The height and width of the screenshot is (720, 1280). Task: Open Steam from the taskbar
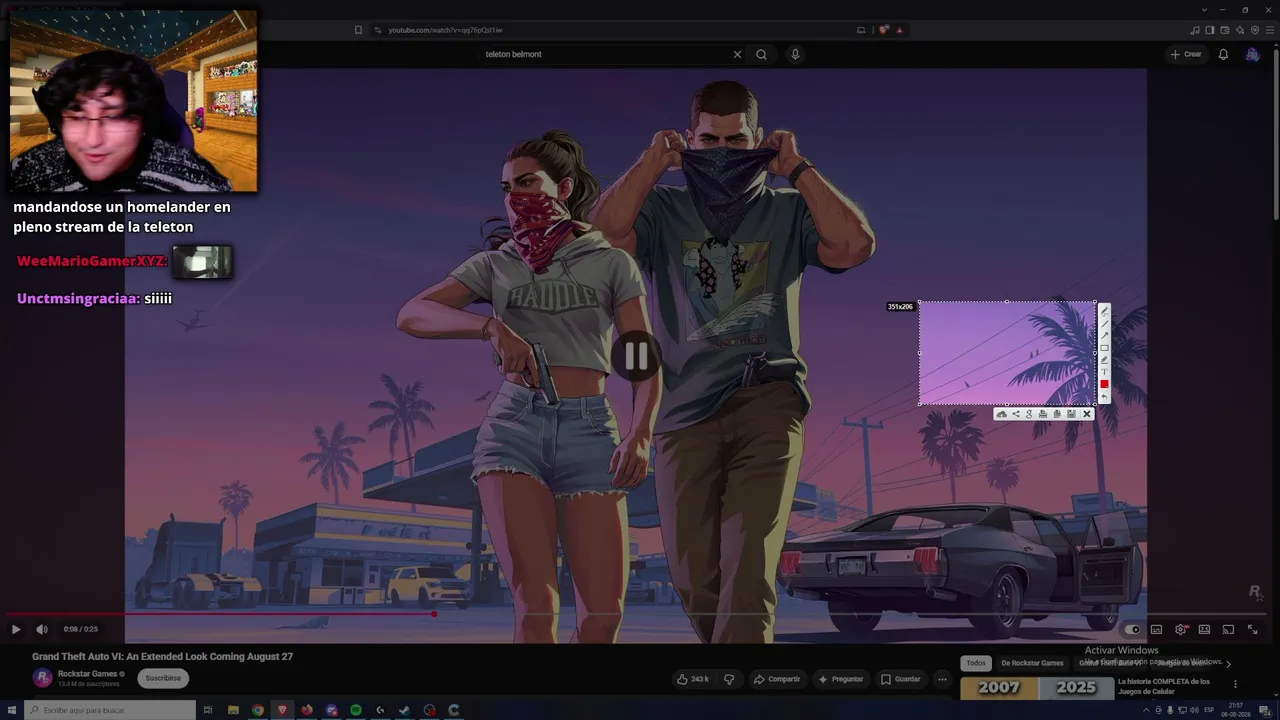405,710
